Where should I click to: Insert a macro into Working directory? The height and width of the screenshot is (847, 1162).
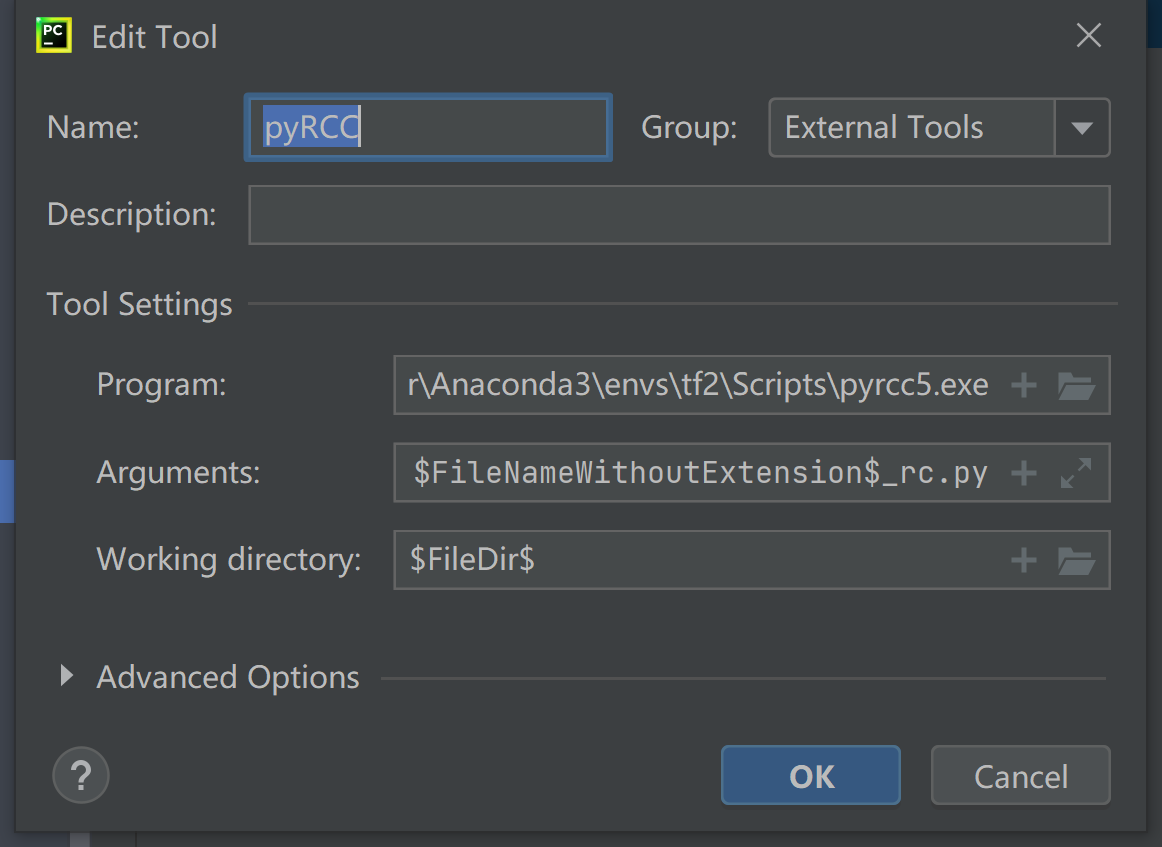point(1023,560)
